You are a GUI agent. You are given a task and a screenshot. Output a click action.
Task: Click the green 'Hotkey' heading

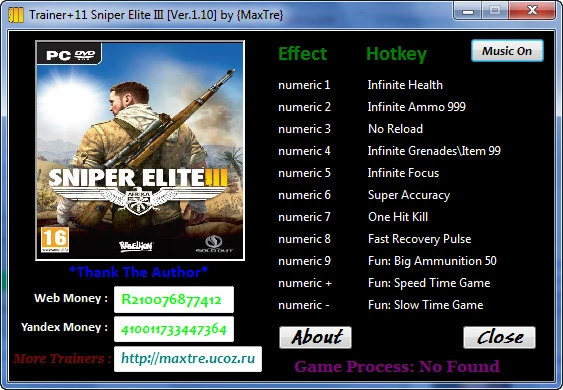click(396, 55)
